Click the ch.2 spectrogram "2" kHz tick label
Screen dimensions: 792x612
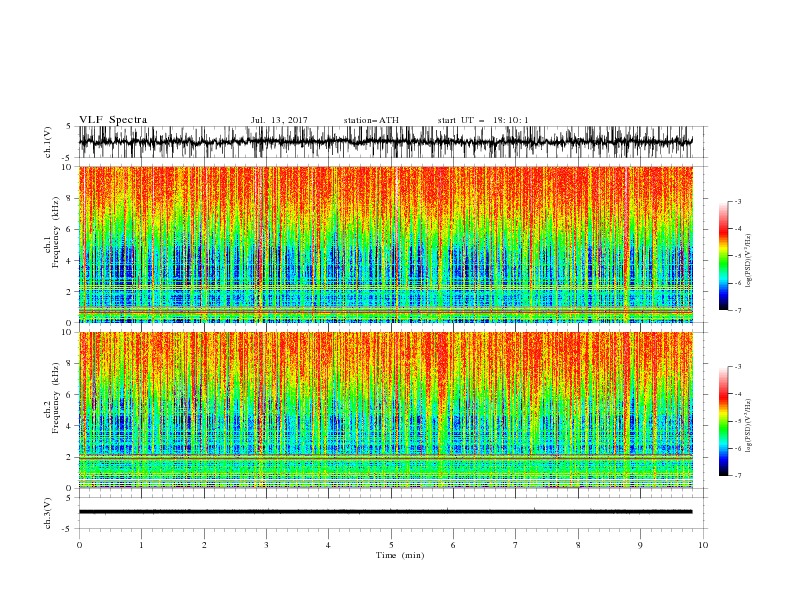[x=69, y=457]
